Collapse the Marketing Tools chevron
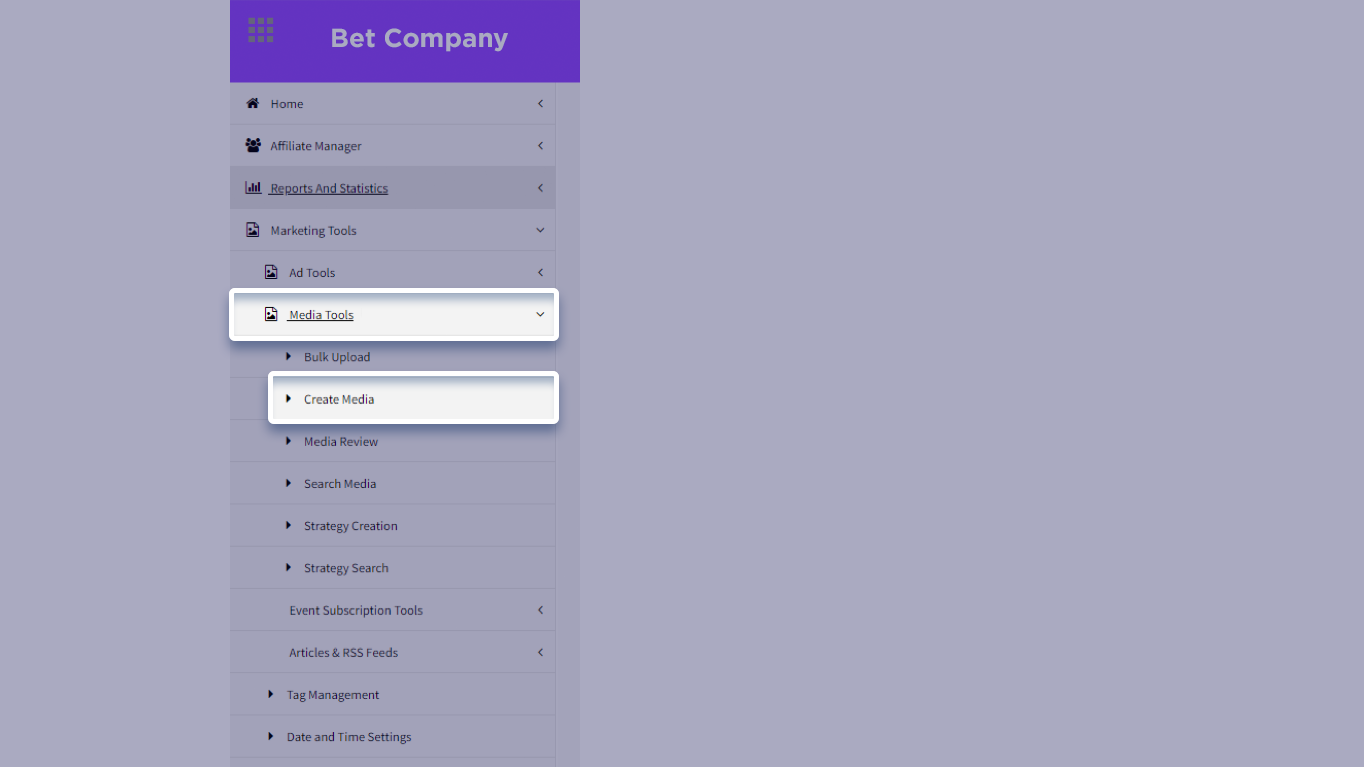1364x767 pixels. click(x=540, y=230)
